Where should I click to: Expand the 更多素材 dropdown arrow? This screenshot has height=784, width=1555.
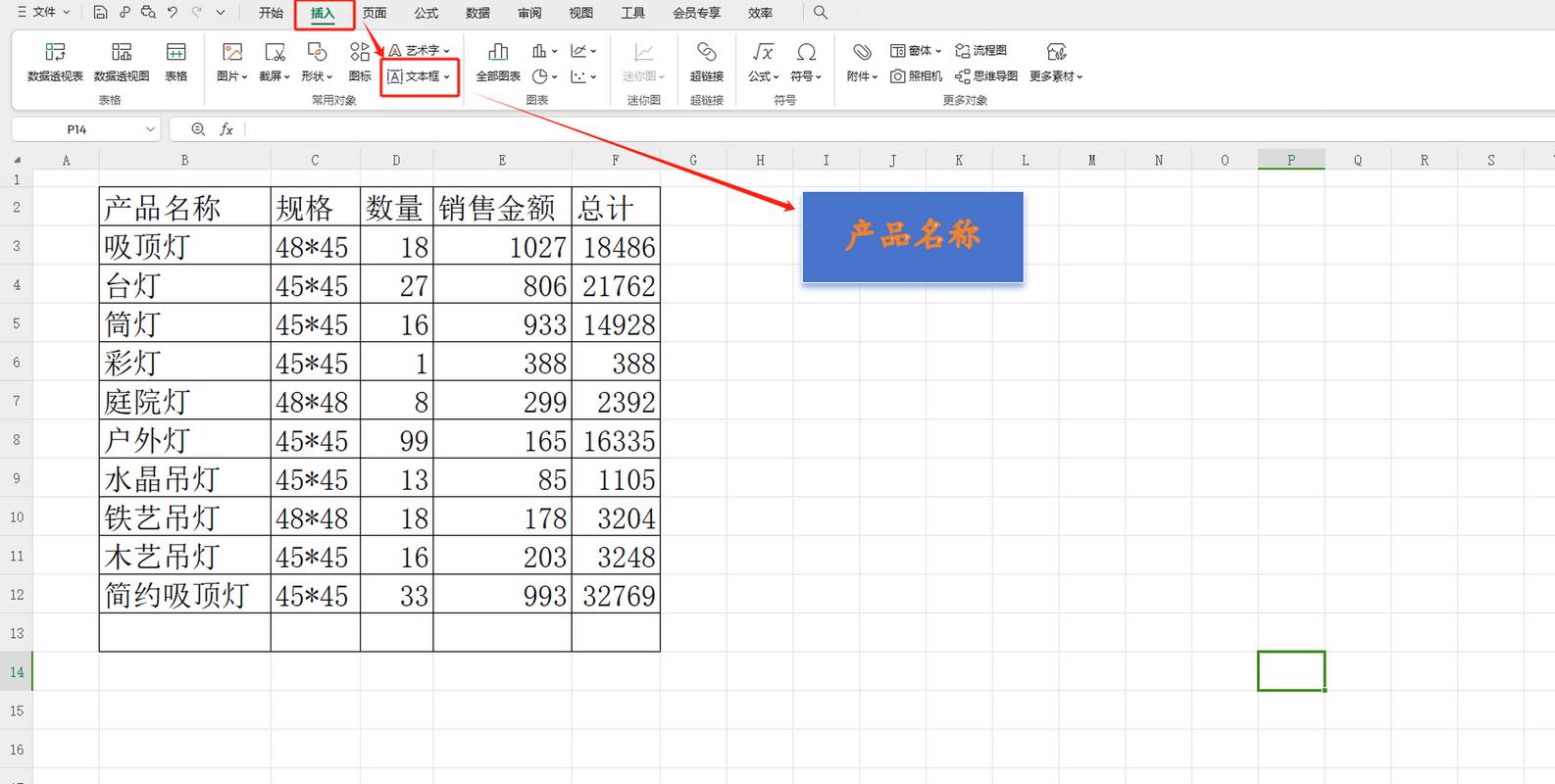[x=1079, y=76]
